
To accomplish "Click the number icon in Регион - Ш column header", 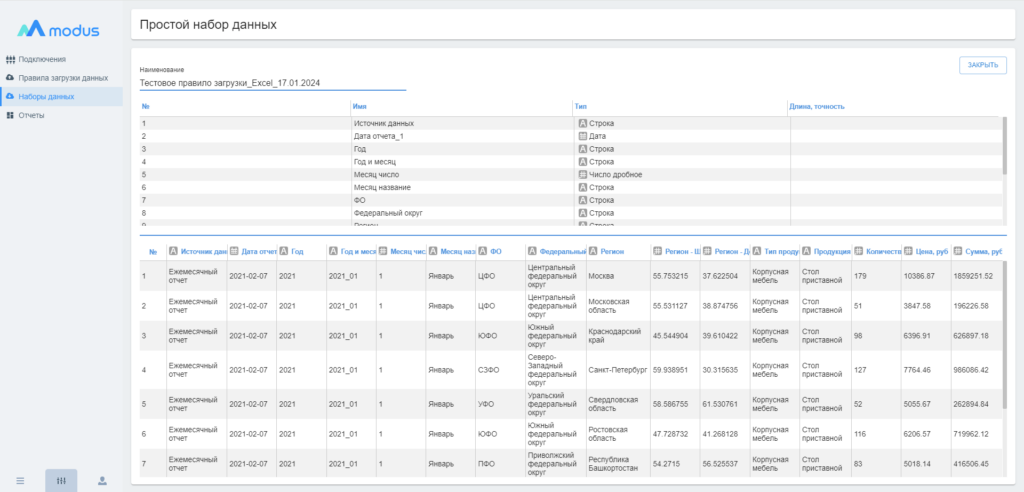I will click(657, 251).
